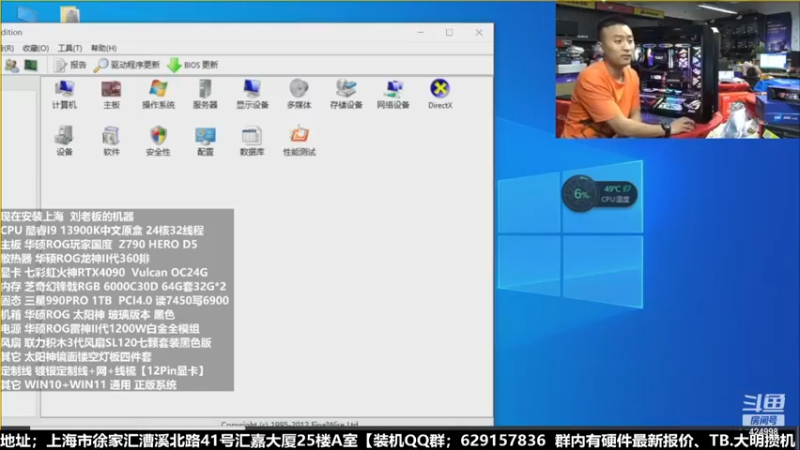Click the 'WIN10+WIN11 通用 正版系统' text line
The height and width of the screenshot is (450, 800).
tap(89, 385)
